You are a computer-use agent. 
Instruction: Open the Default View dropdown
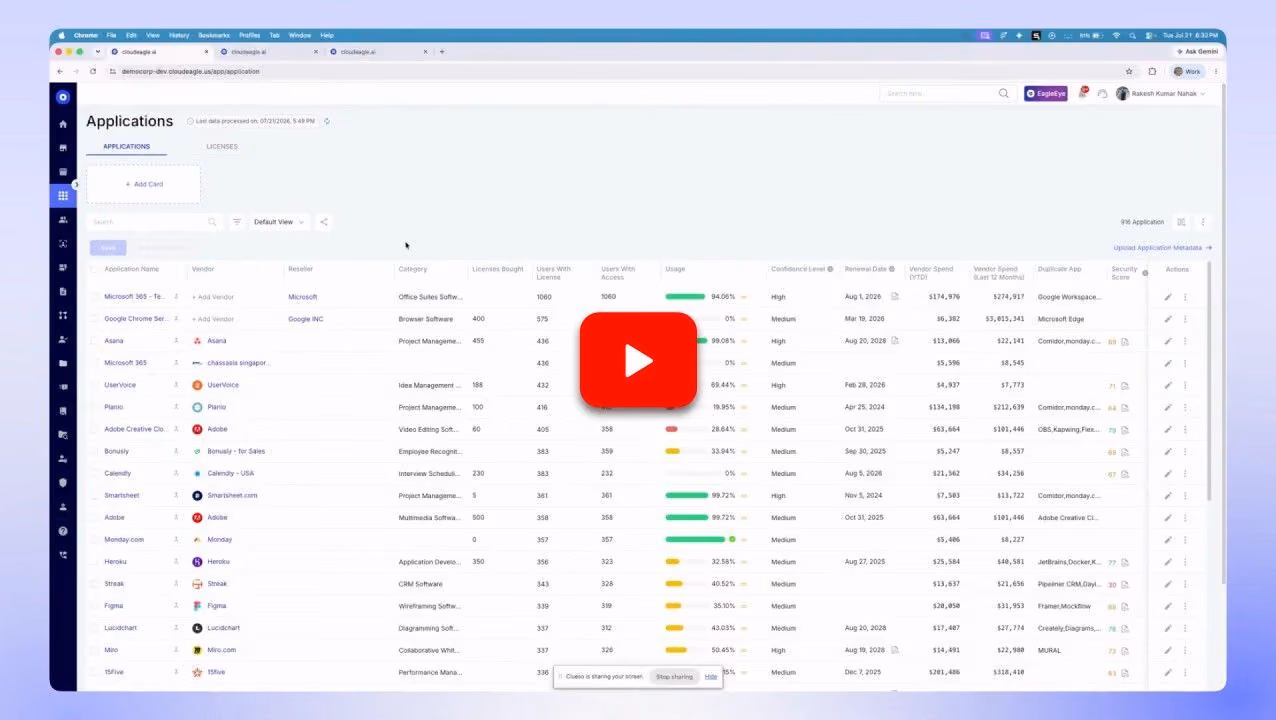click(x=279, y=222)
